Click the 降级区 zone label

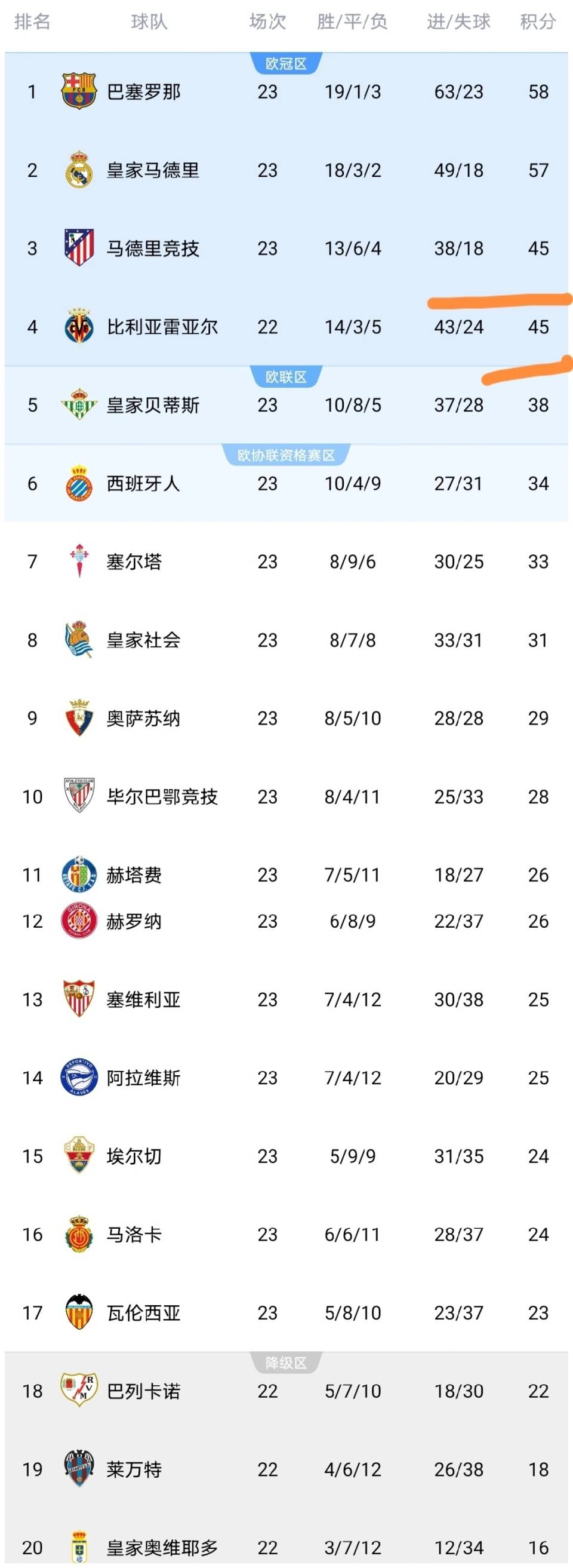pyautogui.click(x=286, y=1364)
